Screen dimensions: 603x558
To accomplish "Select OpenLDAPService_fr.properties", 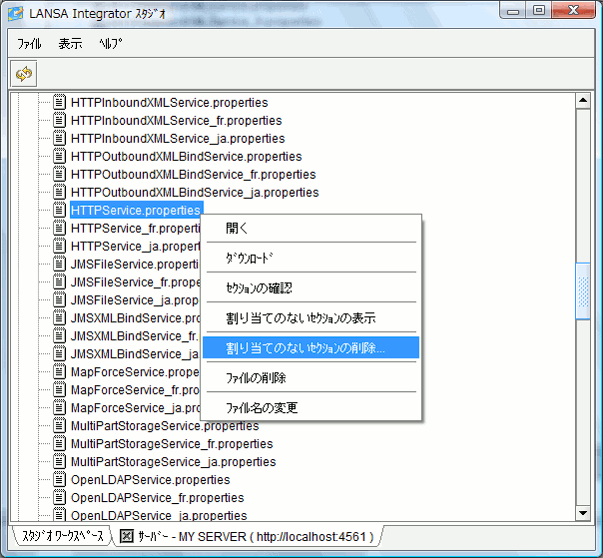I will [158, 498].
